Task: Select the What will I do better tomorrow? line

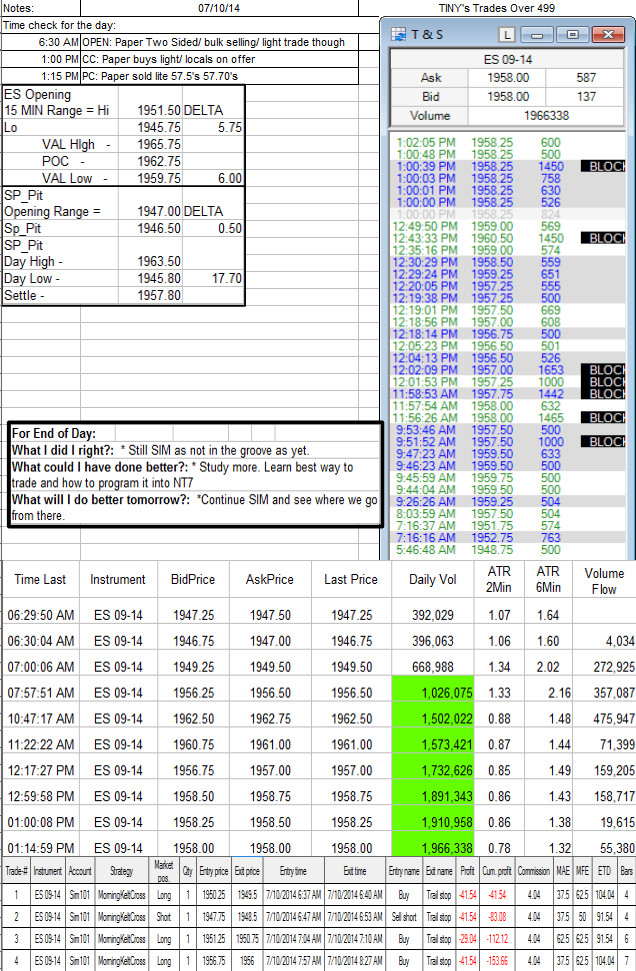Action: (194, 507)
